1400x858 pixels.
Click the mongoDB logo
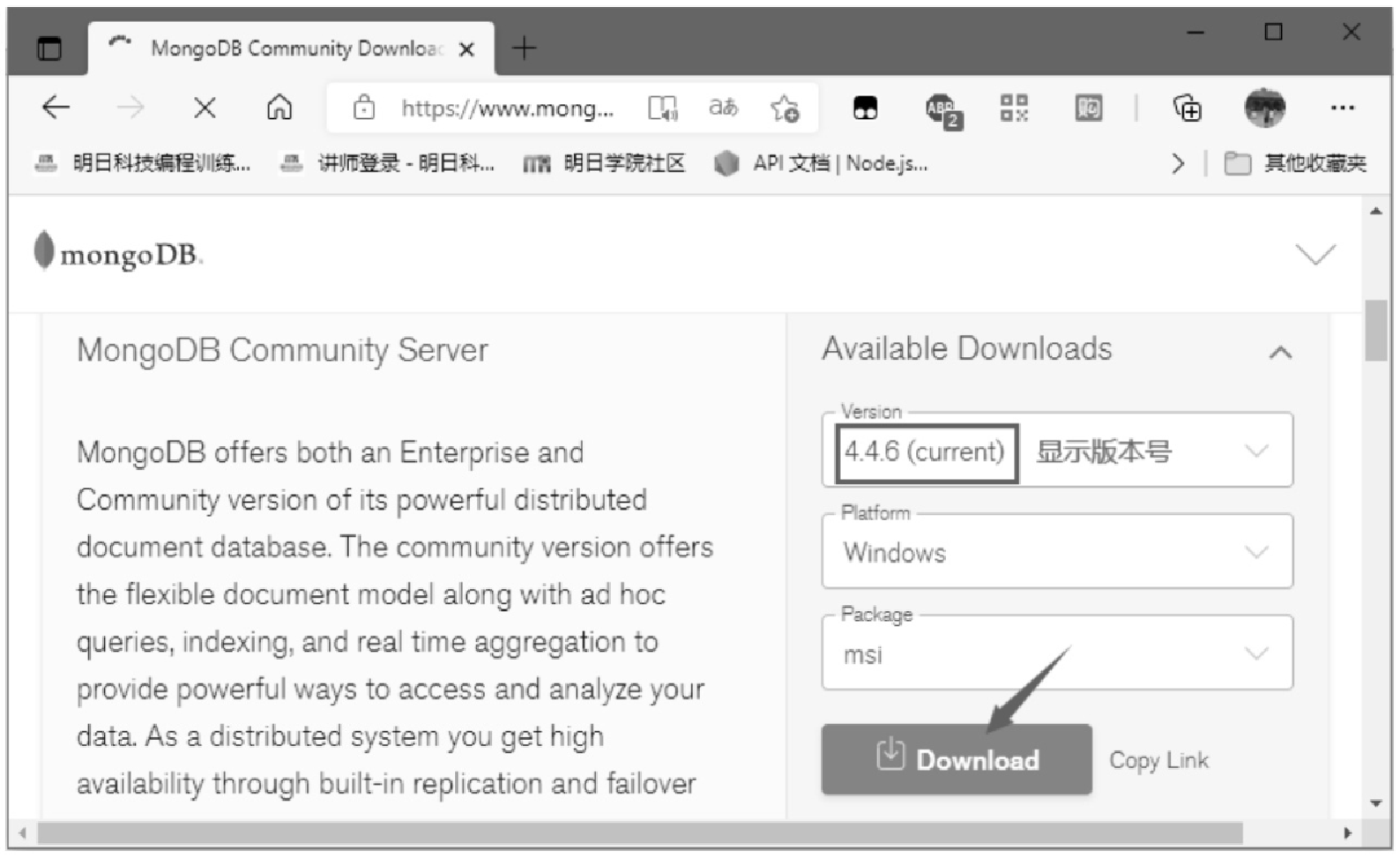tap(118, 253)
